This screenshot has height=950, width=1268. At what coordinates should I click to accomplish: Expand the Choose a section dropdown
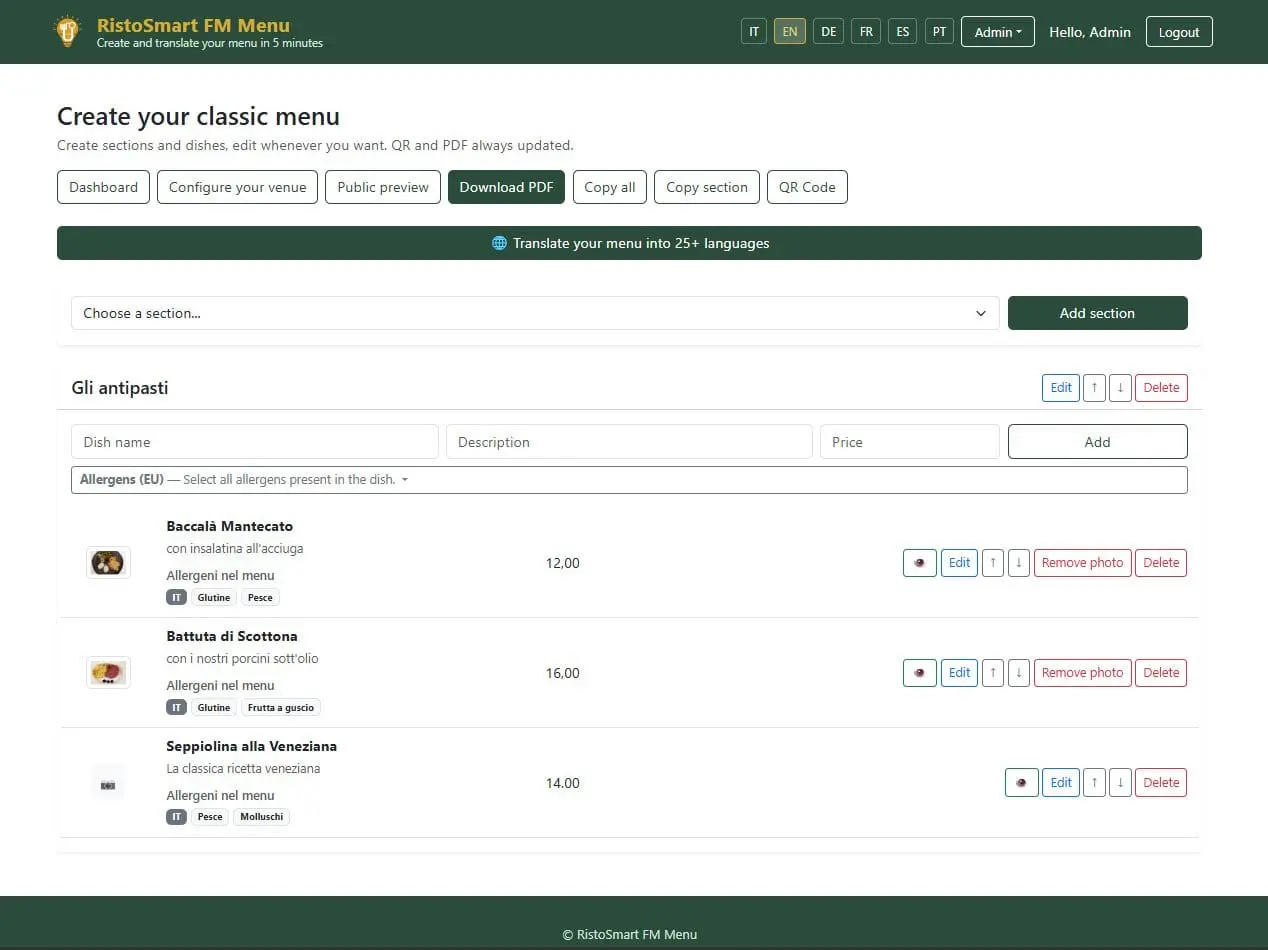535,313
